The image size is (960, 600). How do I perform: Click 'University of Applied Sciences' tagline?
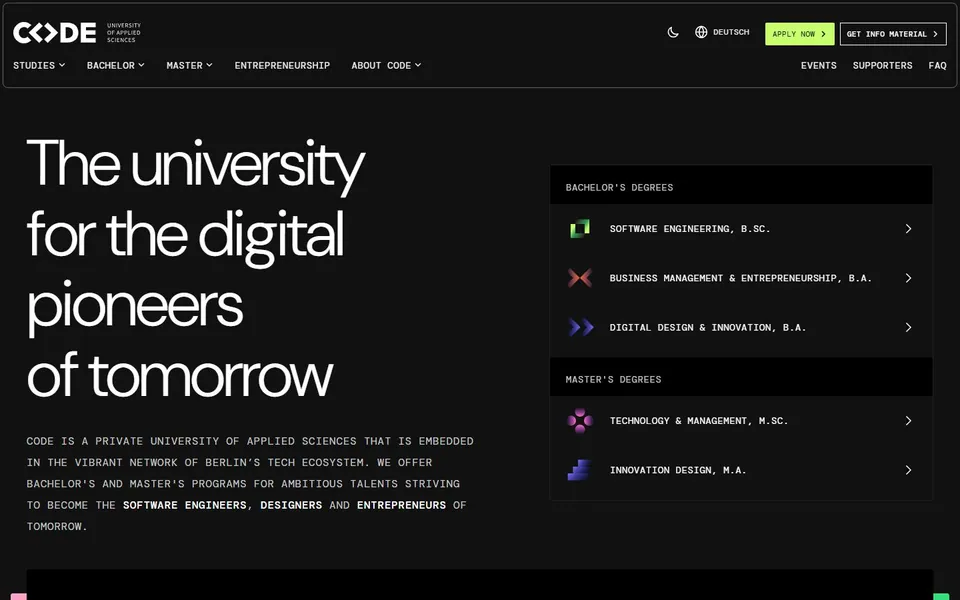pos(124,32)
